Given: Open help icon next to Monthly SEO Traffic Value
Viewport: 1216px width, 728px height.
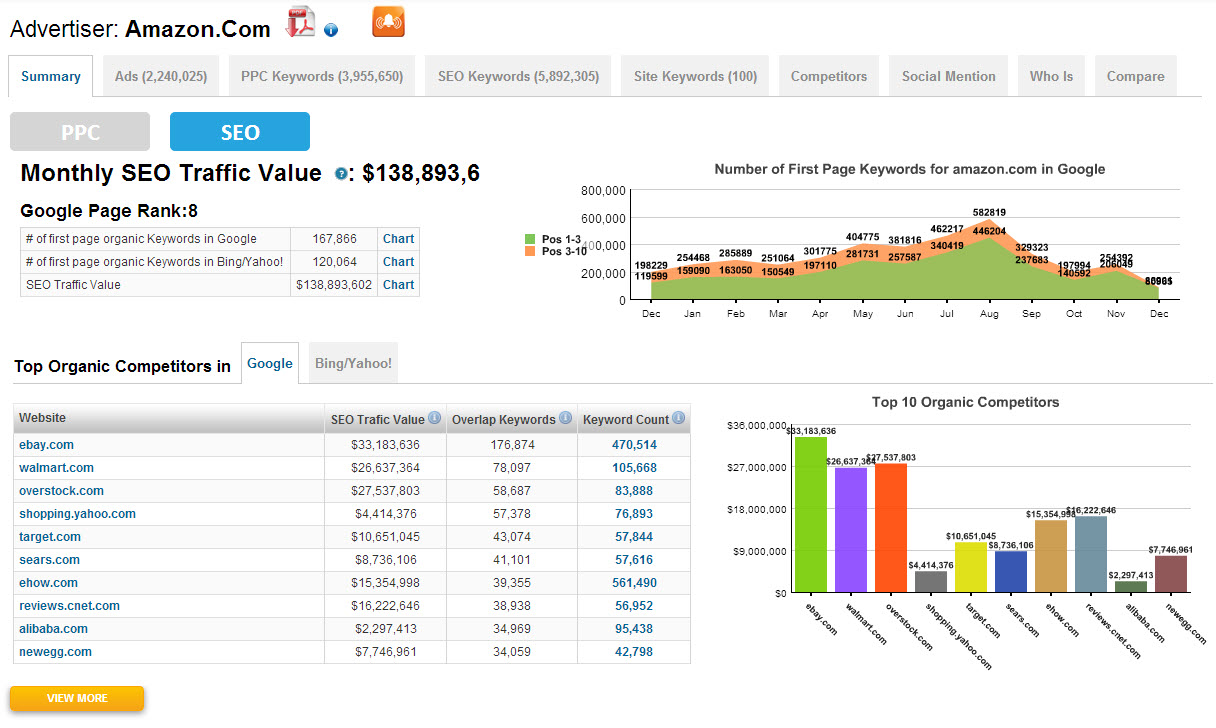Looking at the screenshot, I should (341, 174).
